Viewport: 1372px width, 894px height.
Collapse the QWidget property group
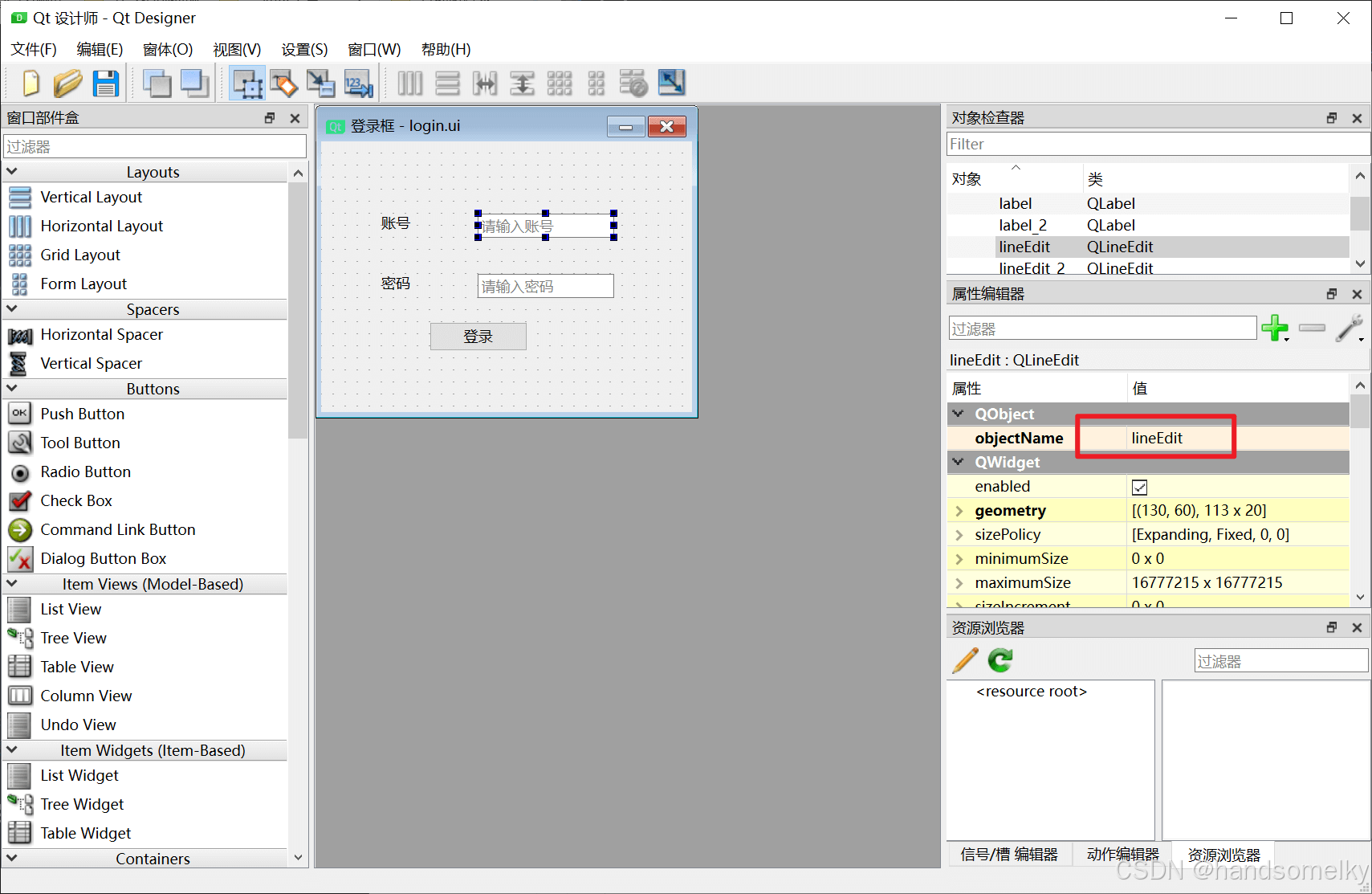(958, 462)
